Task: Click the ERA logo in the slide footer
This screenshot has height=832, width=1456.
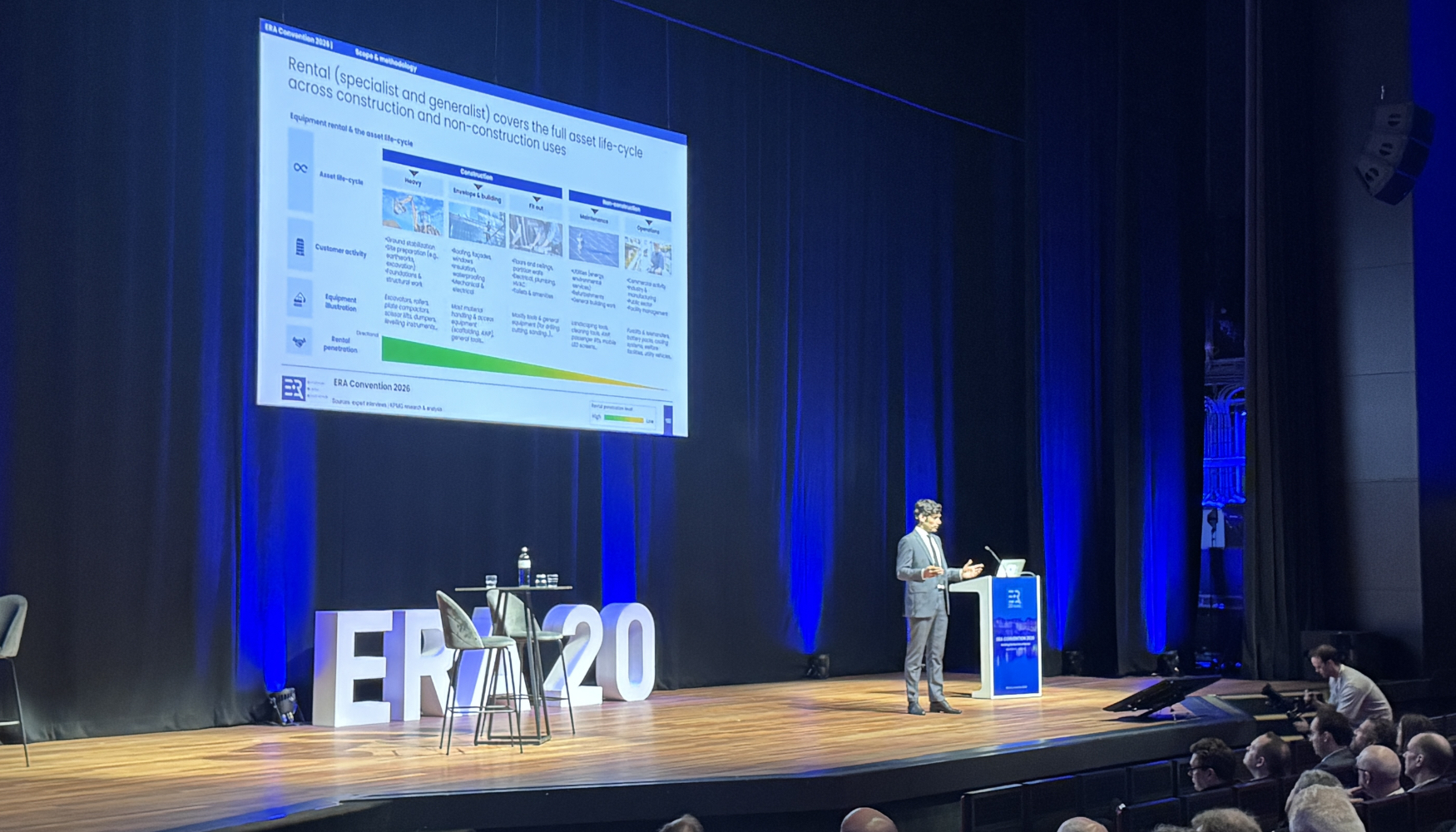Action: coord(293,388)
